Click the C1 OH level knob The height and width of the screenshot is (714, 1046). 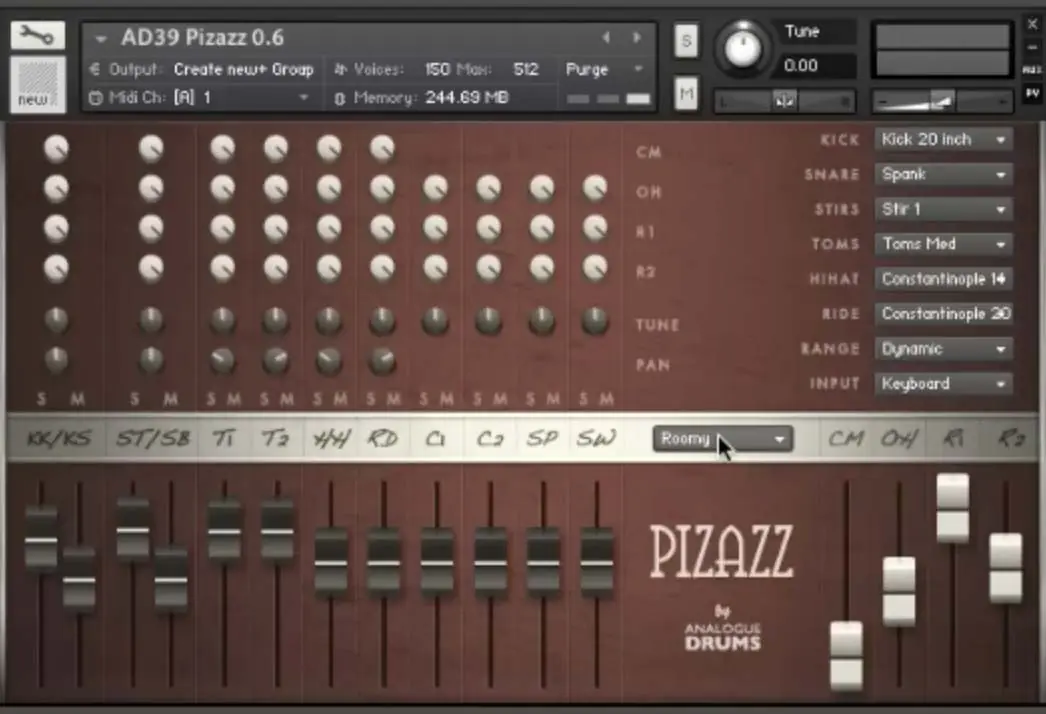[x=436, y=188]
